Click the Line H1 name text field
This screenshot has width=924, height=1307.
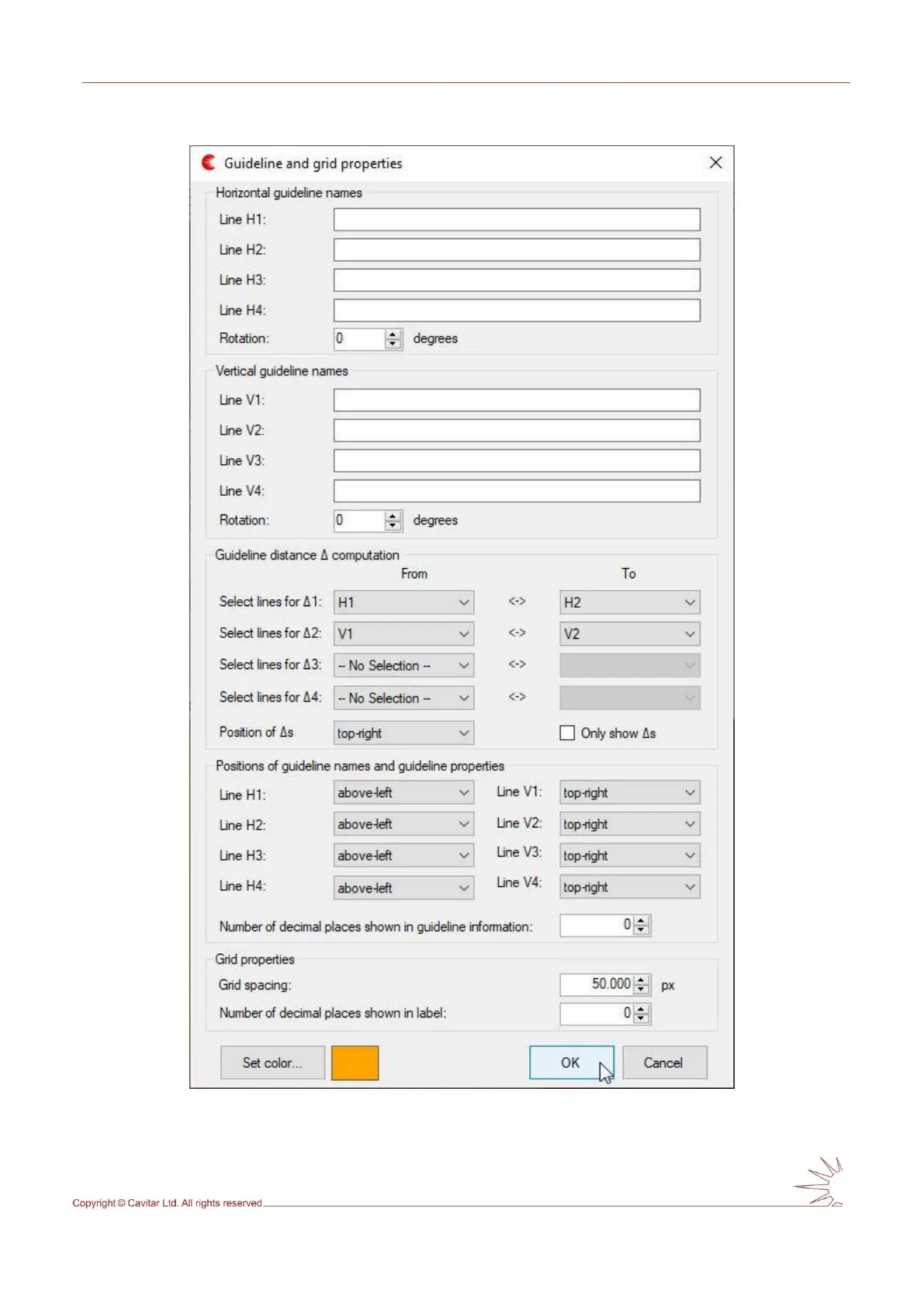(x=517, y=220)
